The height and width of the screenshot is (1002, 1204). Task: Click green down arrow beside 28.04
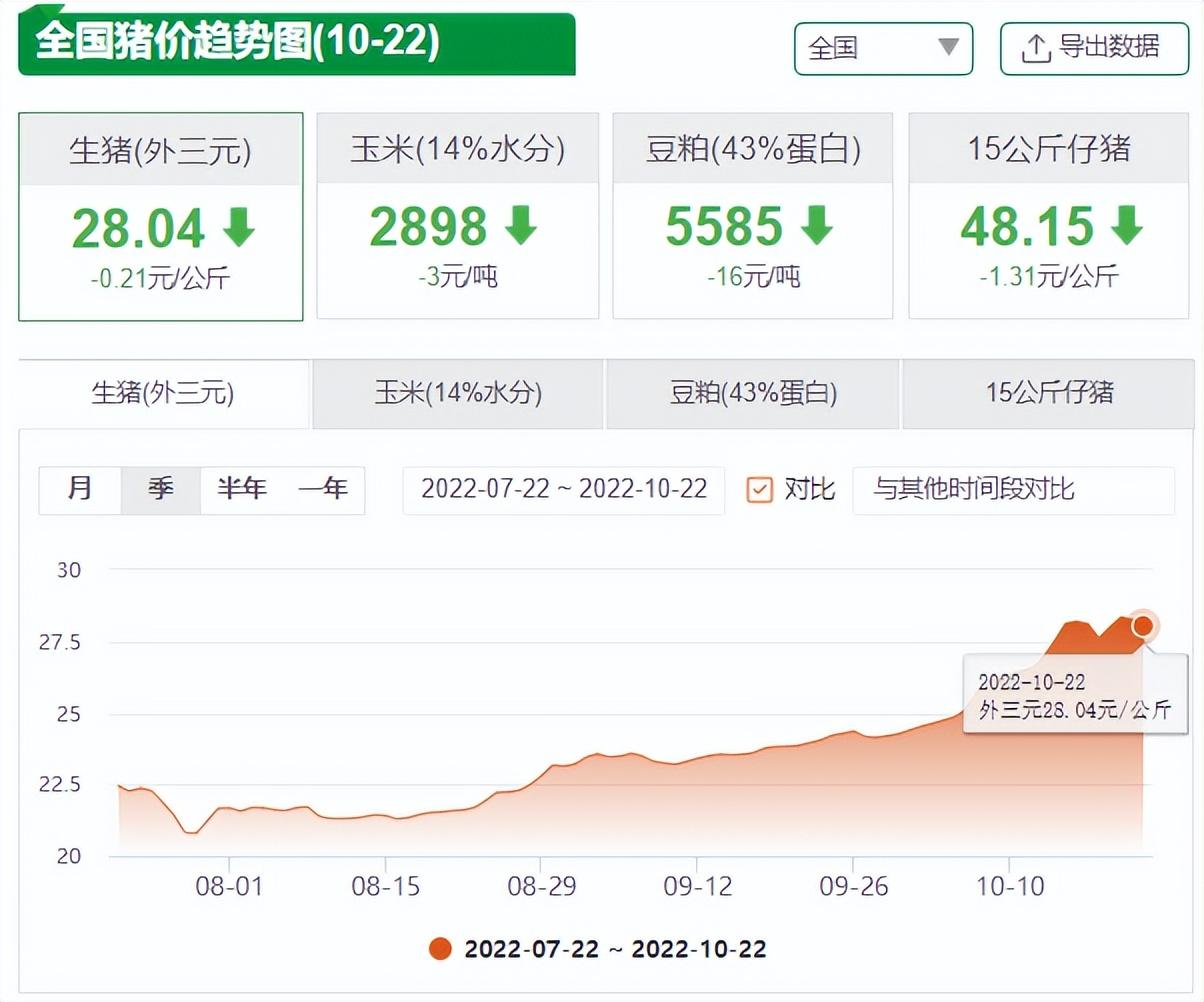tap(239, 227)
